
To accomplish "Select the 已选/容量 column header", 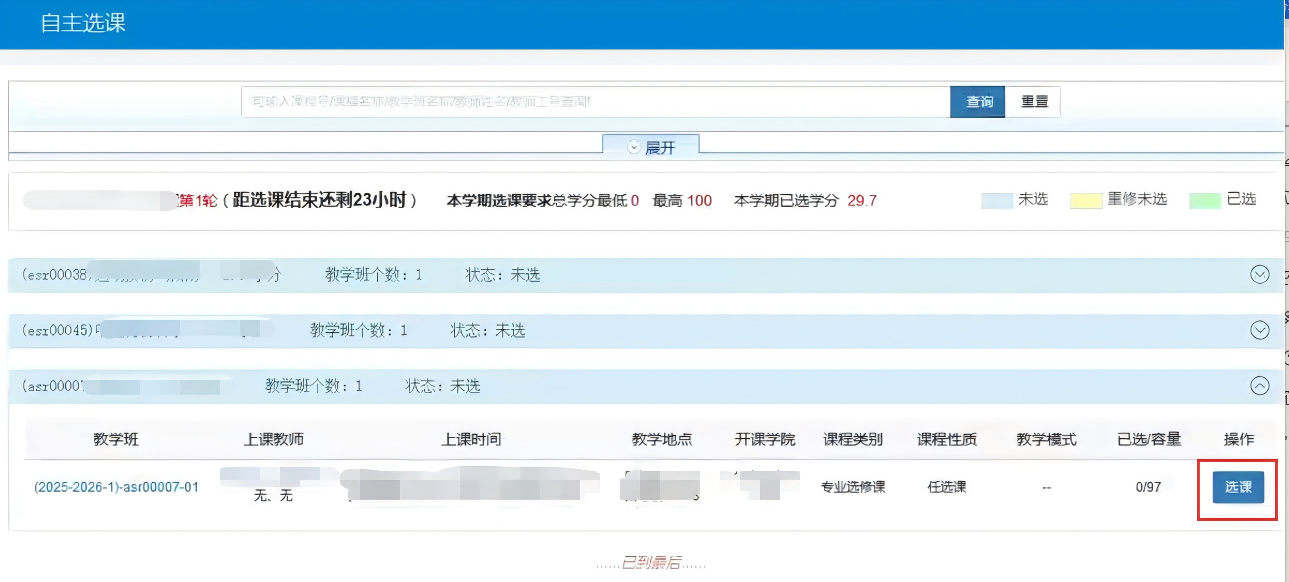I will click(x=1149, y=439).
